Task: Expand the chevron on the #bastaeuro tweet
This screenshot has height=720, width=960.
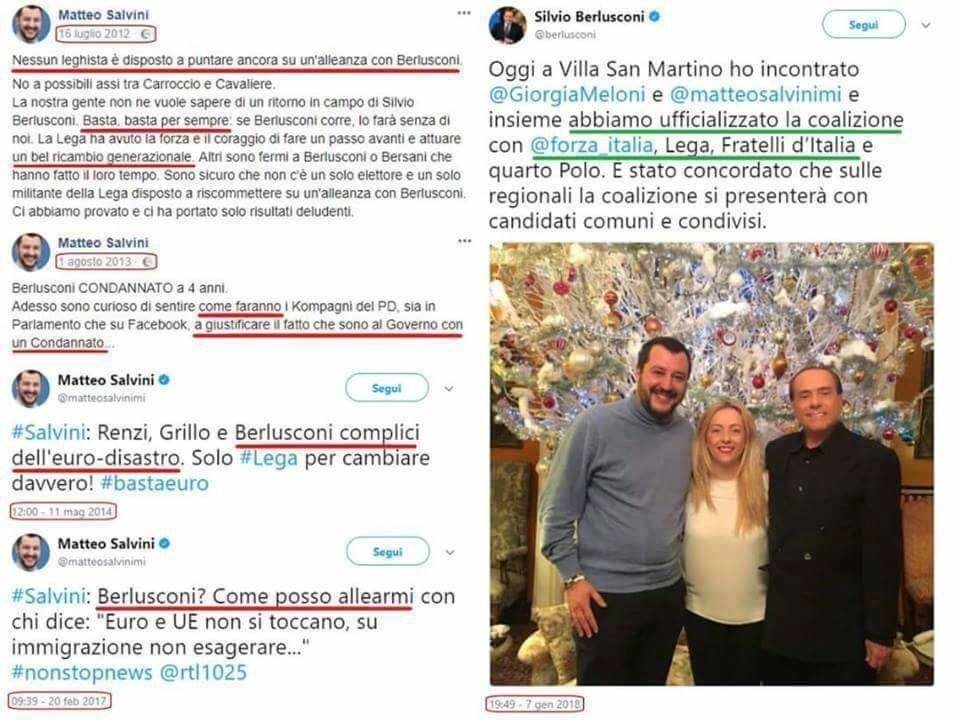Action: [x=449, y=389]
